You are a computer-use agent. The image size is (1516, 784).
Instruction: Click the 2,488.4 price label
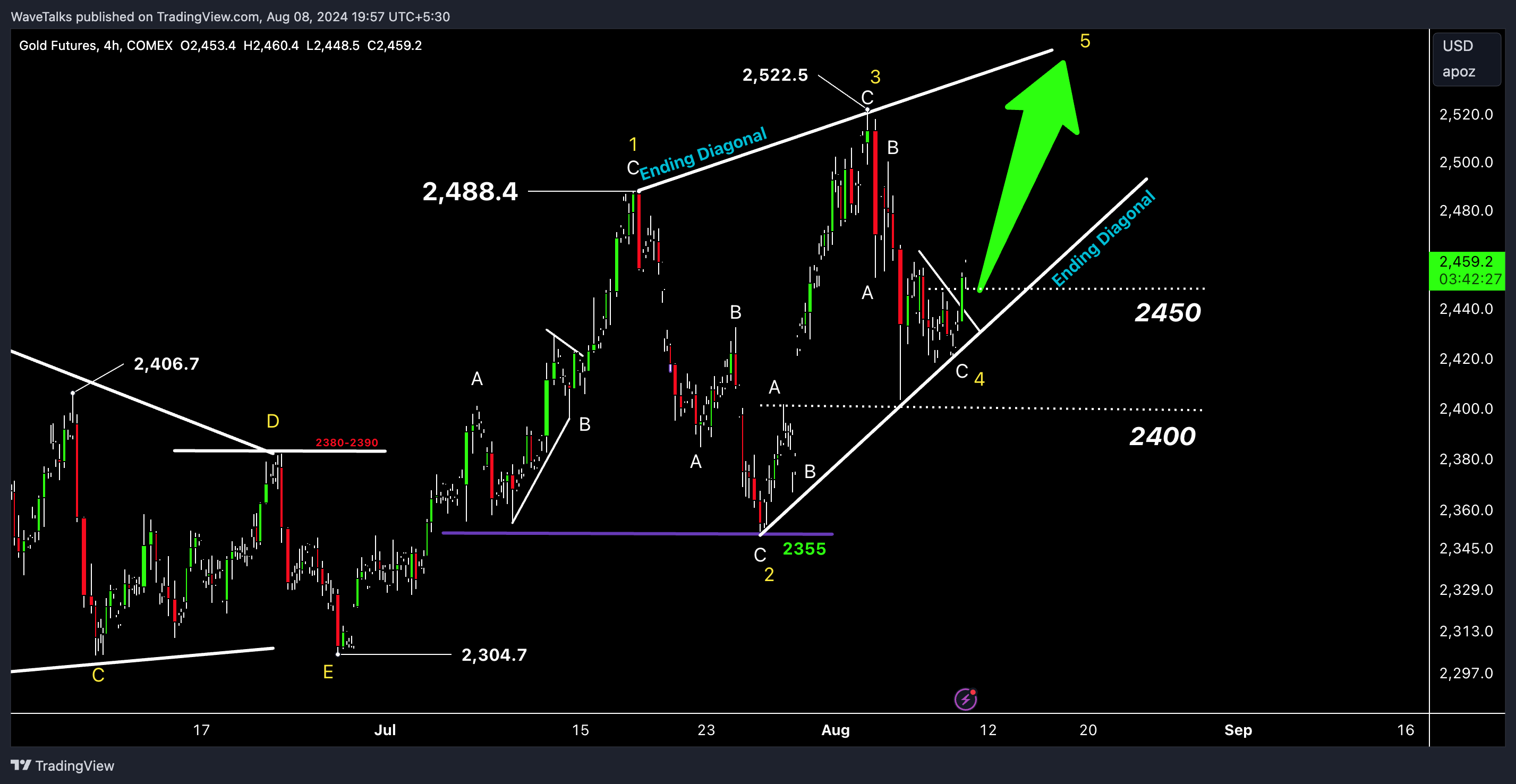(470, 191)
